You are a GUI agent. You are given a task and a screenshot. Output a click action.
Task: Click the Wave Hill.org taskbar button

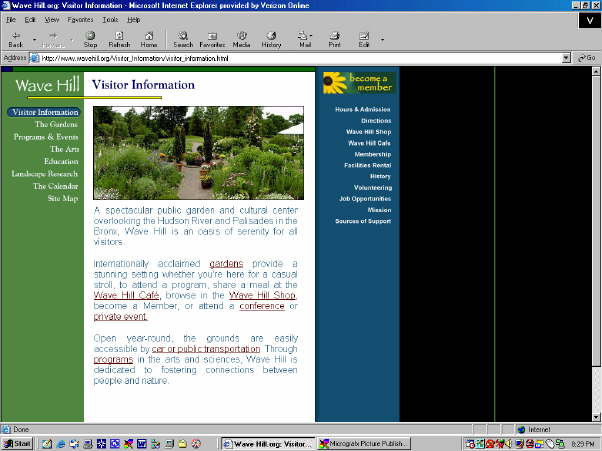click(269, 444)
